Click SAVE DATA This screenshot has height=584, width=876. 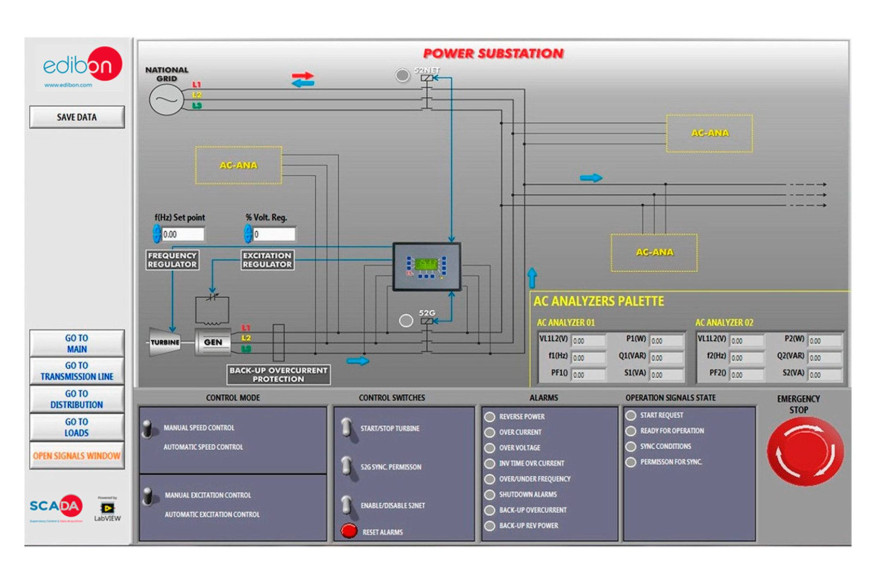(x=75, y=117)
